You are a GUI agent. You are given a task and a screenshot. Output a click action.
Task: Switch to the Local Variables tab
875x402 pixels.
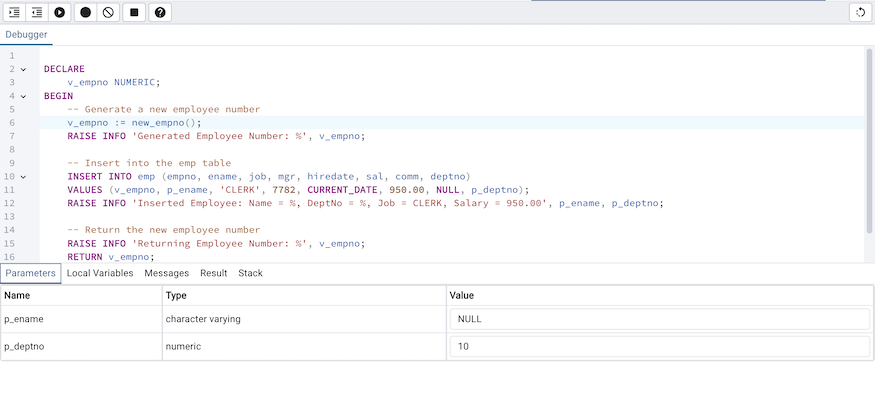100,273
